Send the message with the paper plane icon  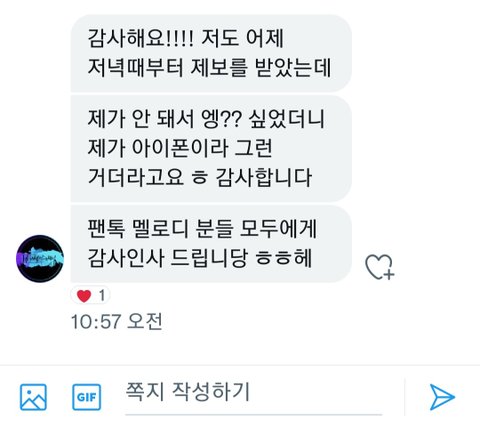442,397
